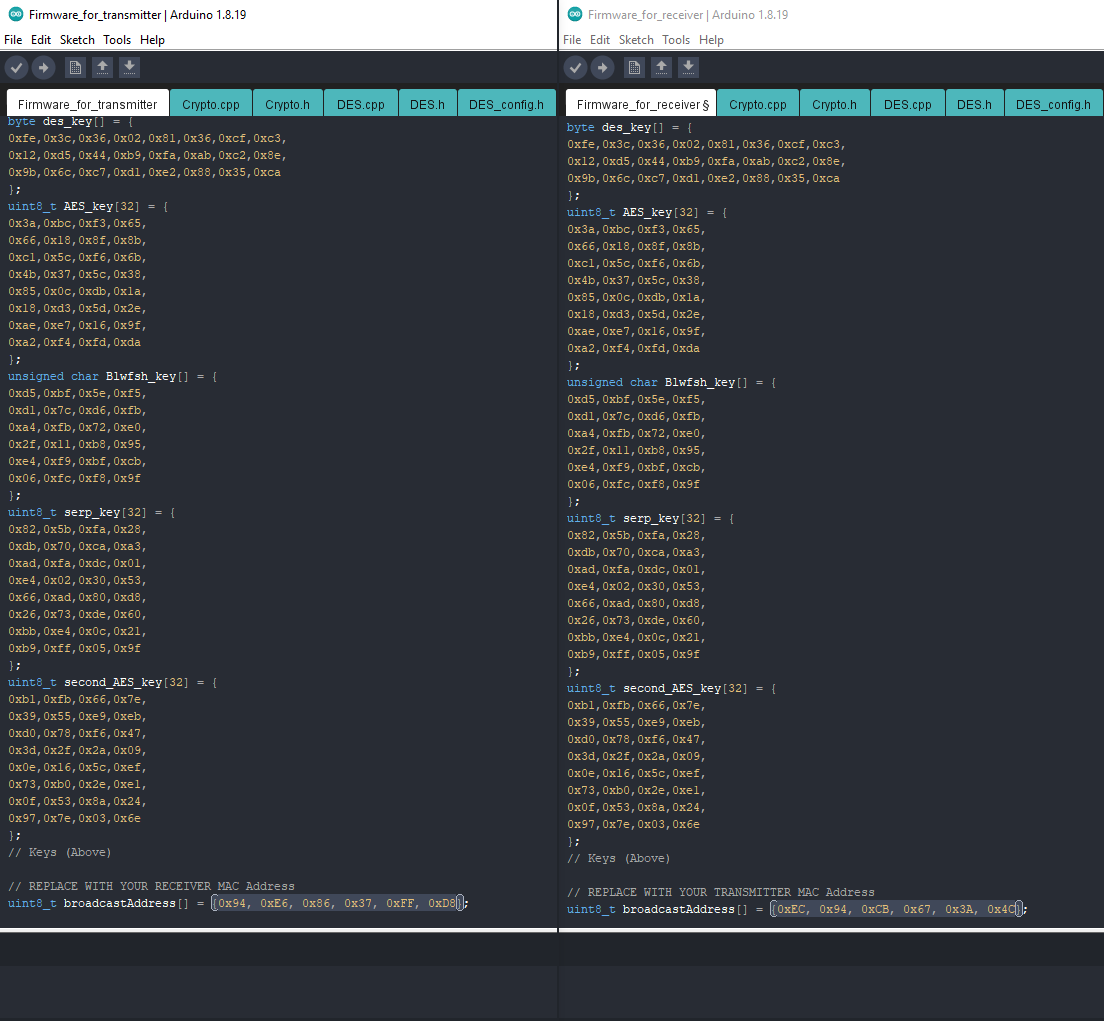Screen dimensions: 1104x1021
Task: Click 'REPLACE WITH YOUR TRANSMITTER MAC Address' comment
Action: pos(720,892)
